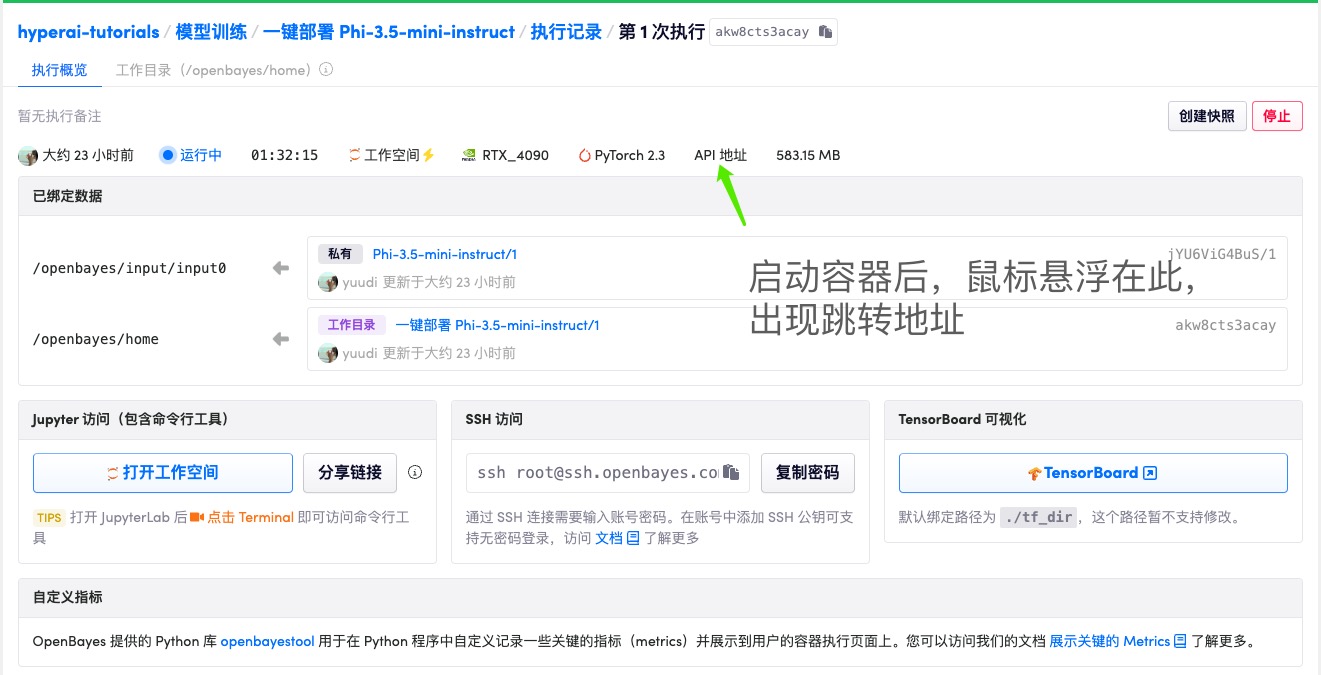Viewport: 1321px width, 675px height.
Task: Click the SSH 访问 panel heading
Action: coord(494,419)
